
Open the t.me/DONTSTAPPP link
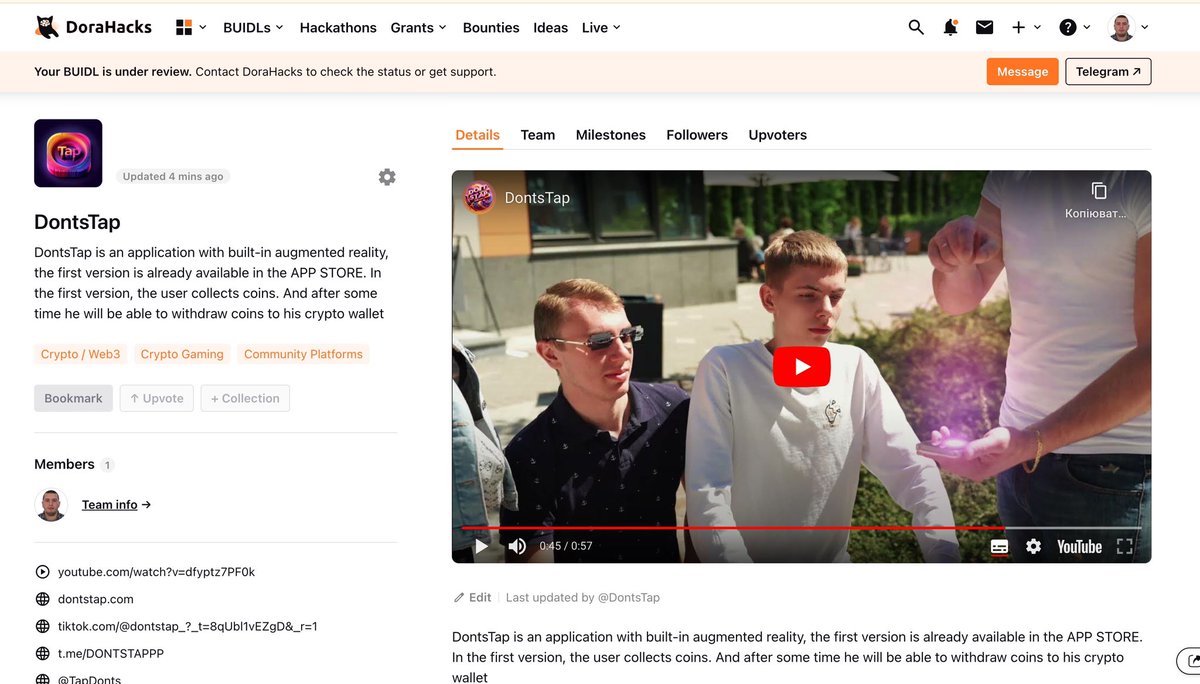pyautogui.click(x=110, y=653)
